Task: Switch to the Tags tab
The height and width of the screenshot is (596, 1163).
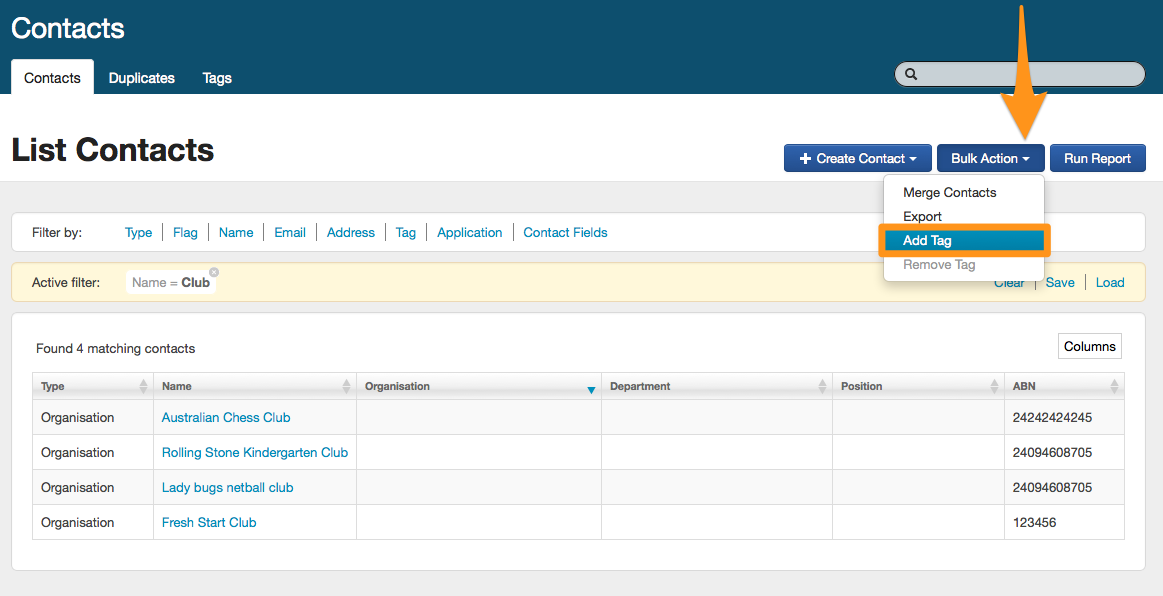Action: pos(217,78)
